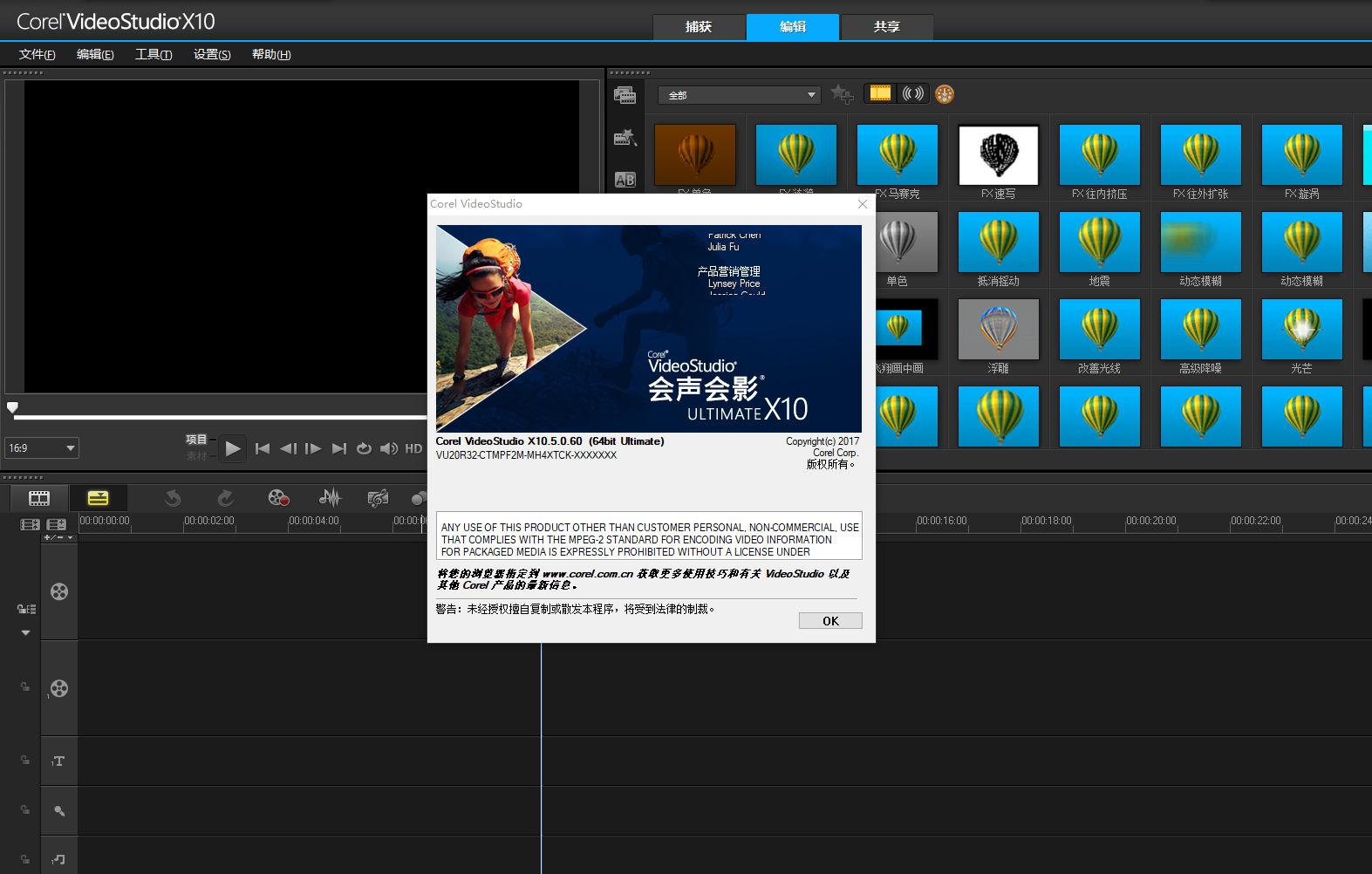Image resolution: width=1372 pixels, height=874 pixels.
Task: Switch to the 编辑 edit tab
Action: [793, 27]
